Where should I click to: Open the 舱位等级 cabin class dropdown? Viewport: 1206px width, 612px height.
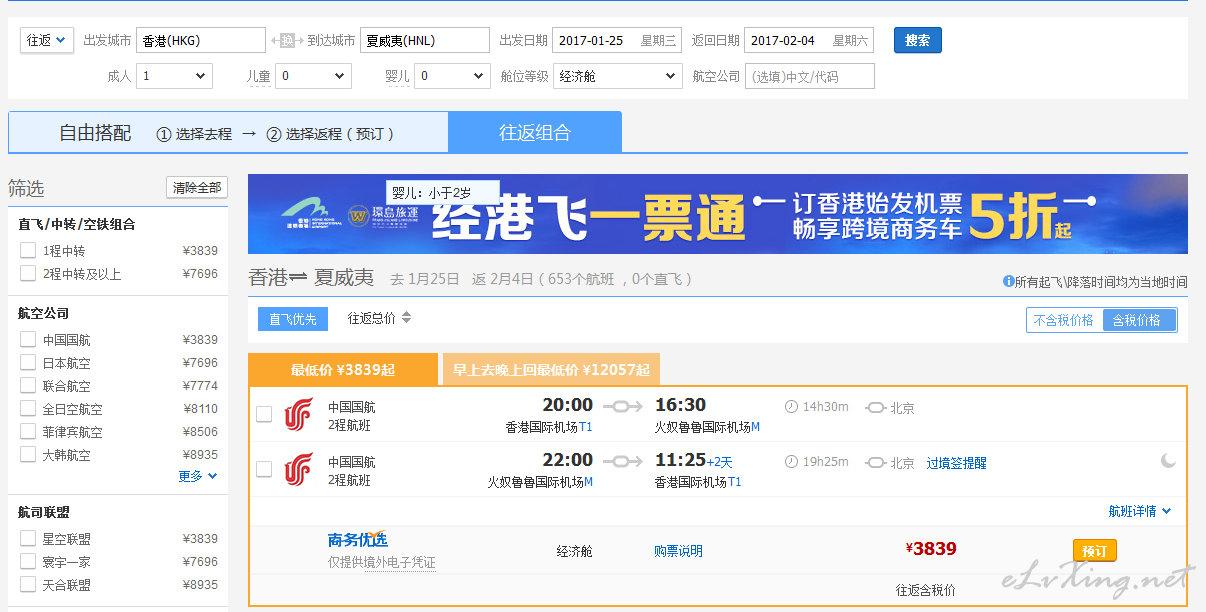tap(619, 76)
